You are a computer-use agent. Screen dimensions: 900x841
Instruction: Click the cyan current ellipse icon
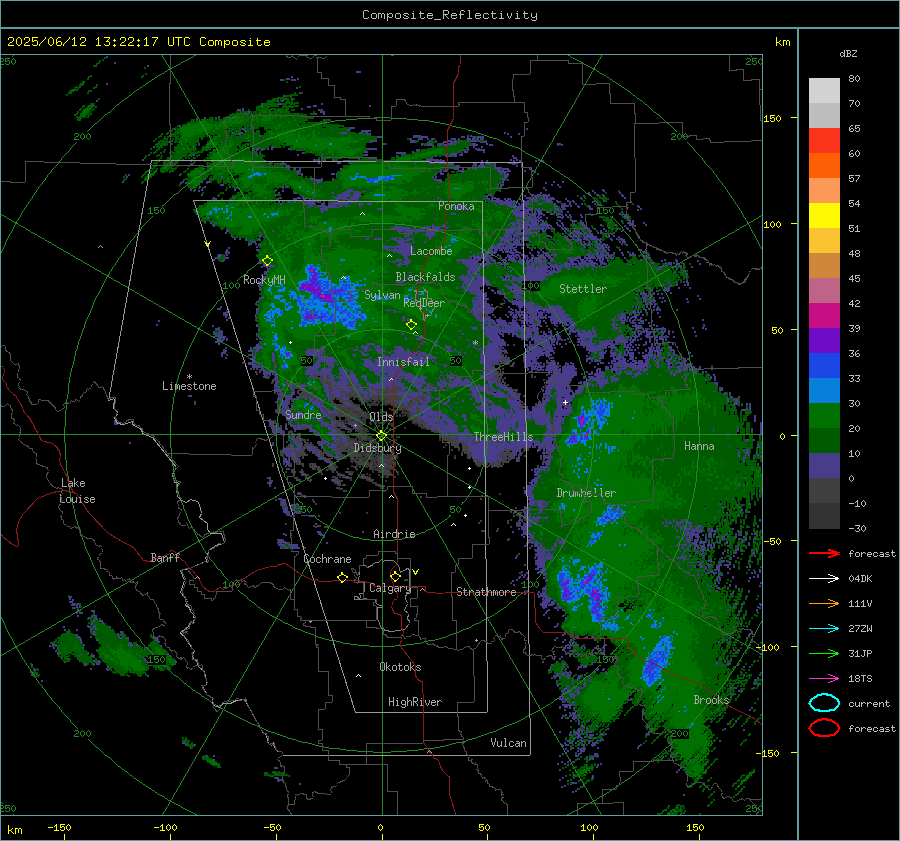point(824,703)
